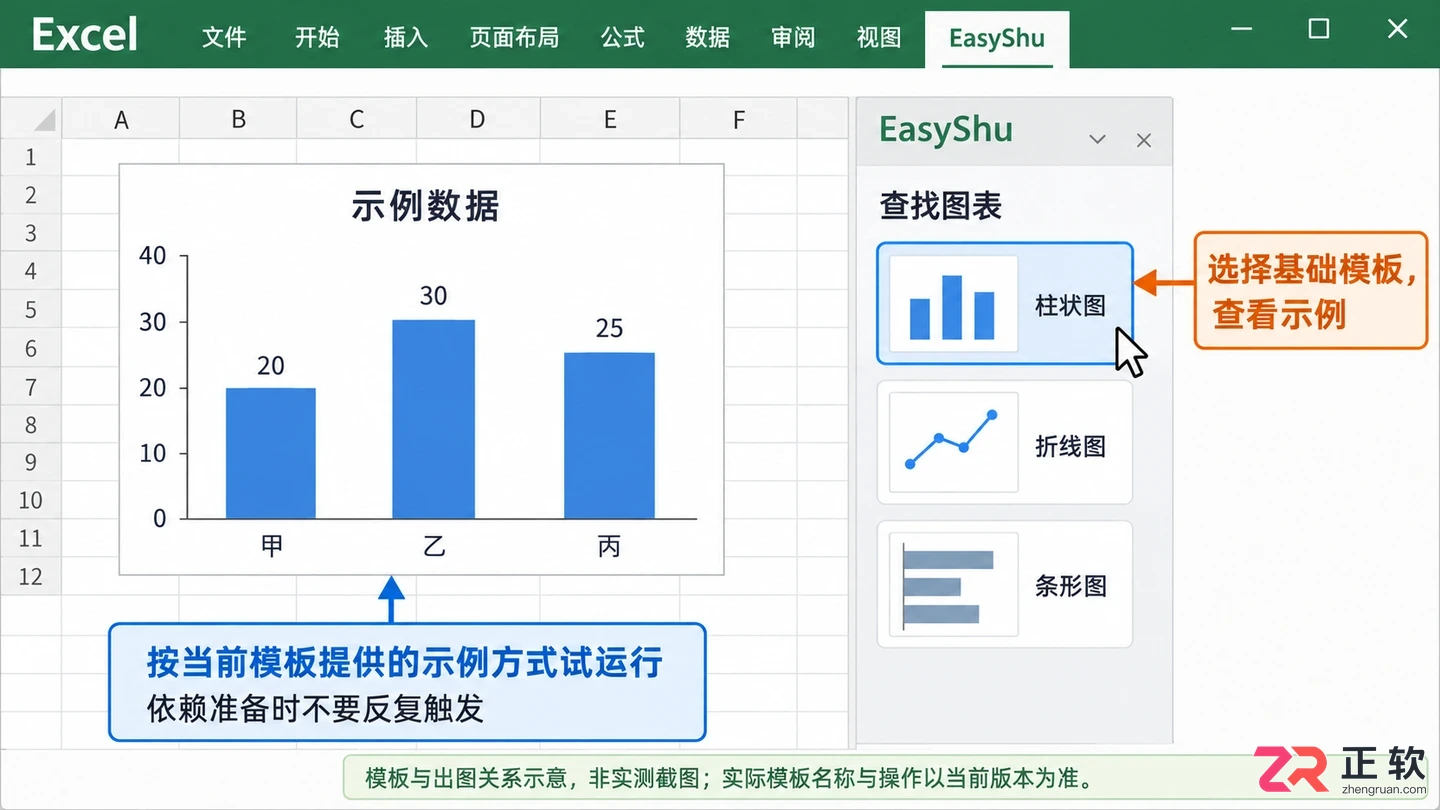
Task: Go to the 插入 ribbon tab
Action: coord(406,38)
